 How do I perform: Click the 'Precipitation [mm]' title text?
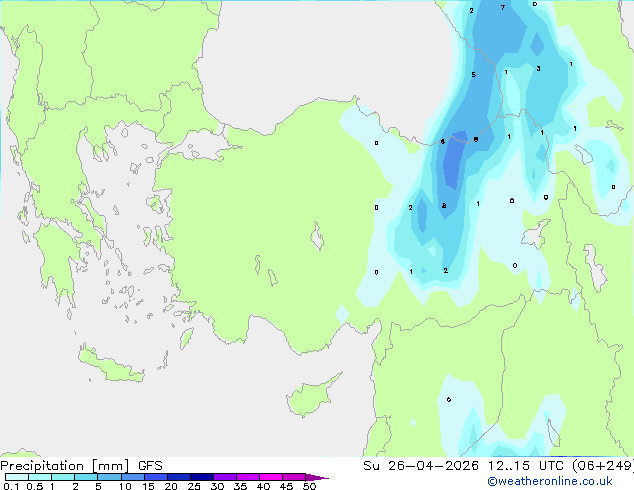click(65, 466)
